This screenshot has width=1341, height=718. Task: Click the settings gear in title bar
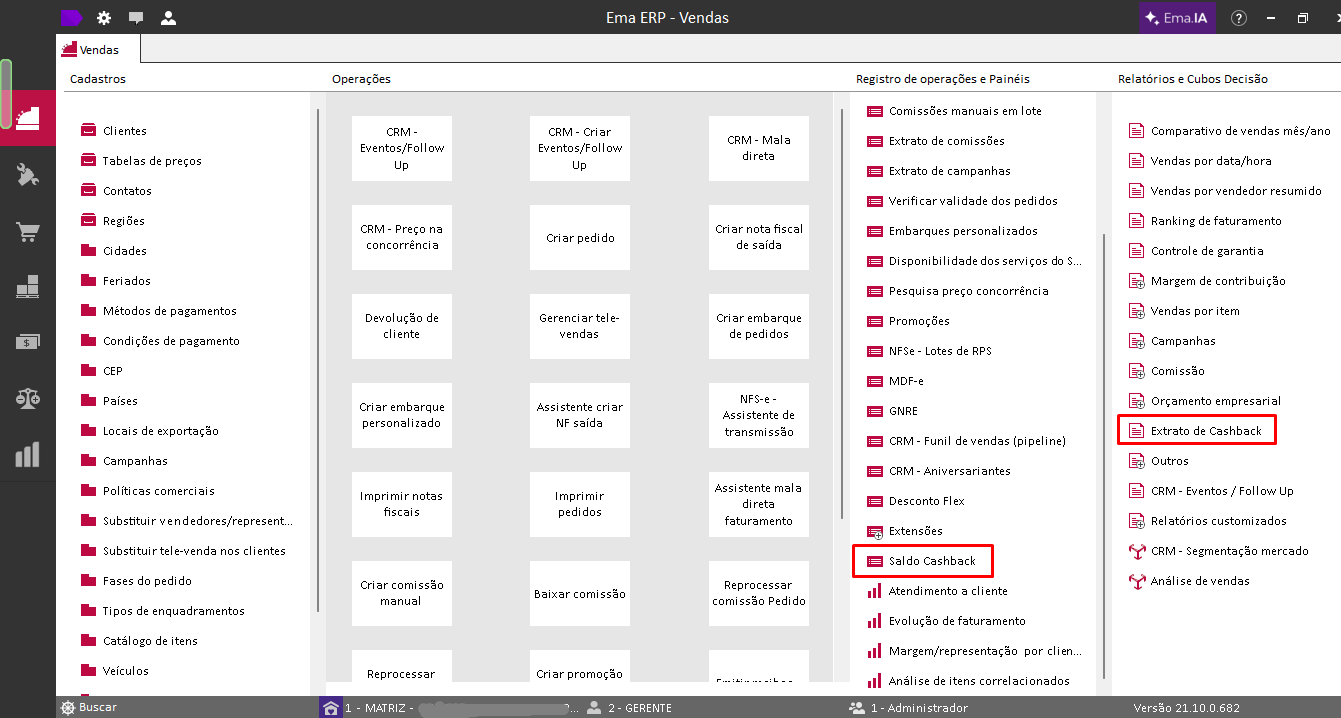[x=104, y=18]
